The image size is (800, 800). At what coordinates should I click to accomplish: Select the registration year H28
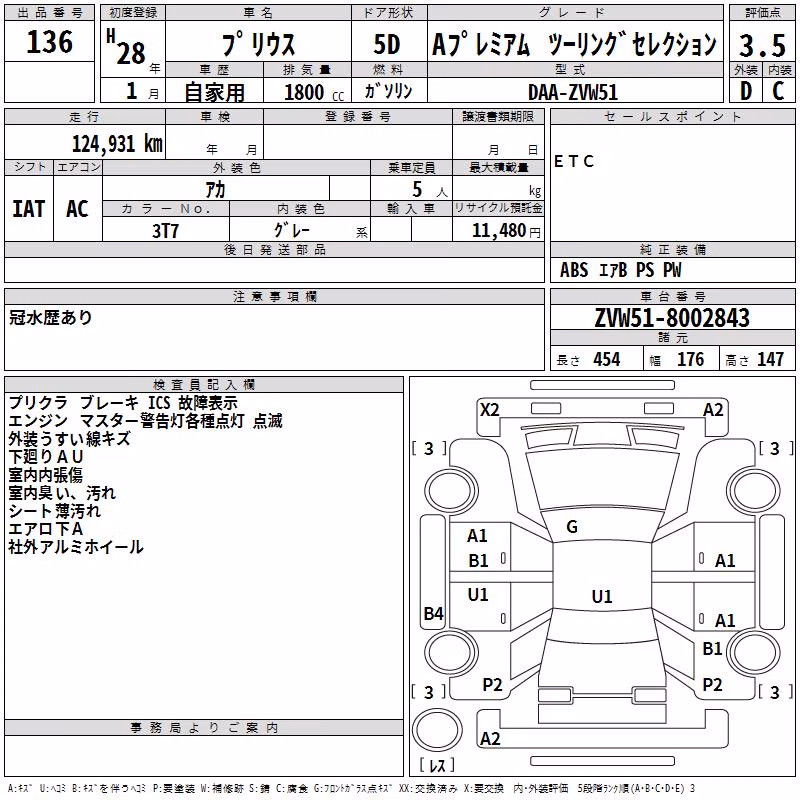[x=126, y=47]
